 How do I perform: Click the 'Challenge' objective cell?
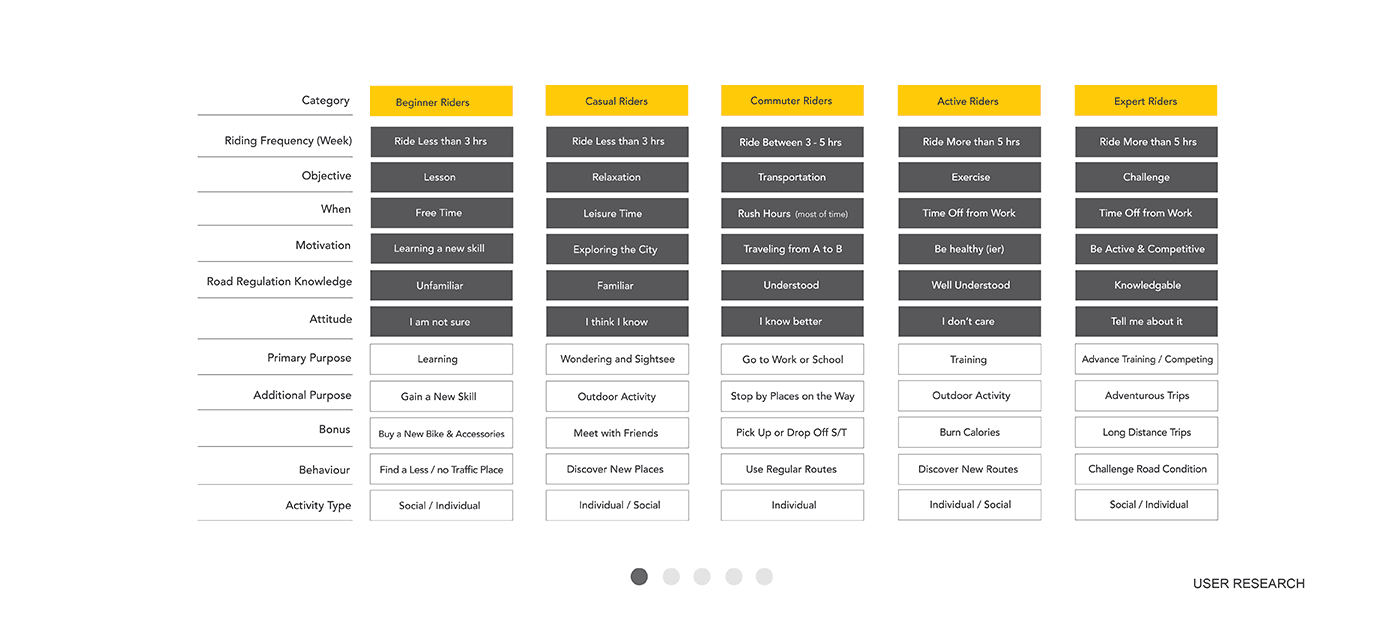pyautogui.click(x=1146, y=177)
